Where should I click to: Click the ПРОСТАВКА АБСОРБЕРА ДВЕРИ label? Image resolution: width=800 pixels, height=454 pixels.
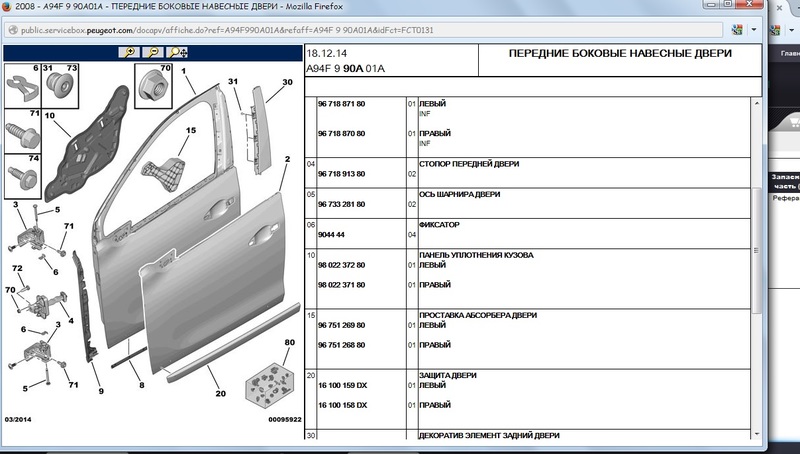coord(478,315)
